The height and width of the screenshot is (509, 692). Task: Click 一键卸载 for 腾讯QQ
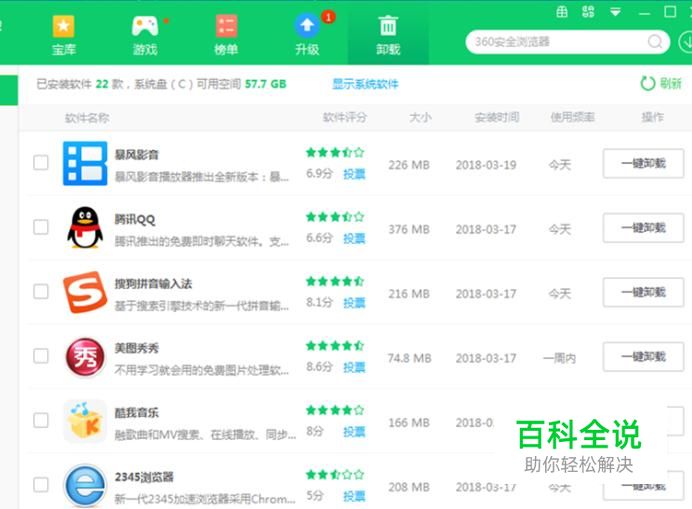pos(643,228)
